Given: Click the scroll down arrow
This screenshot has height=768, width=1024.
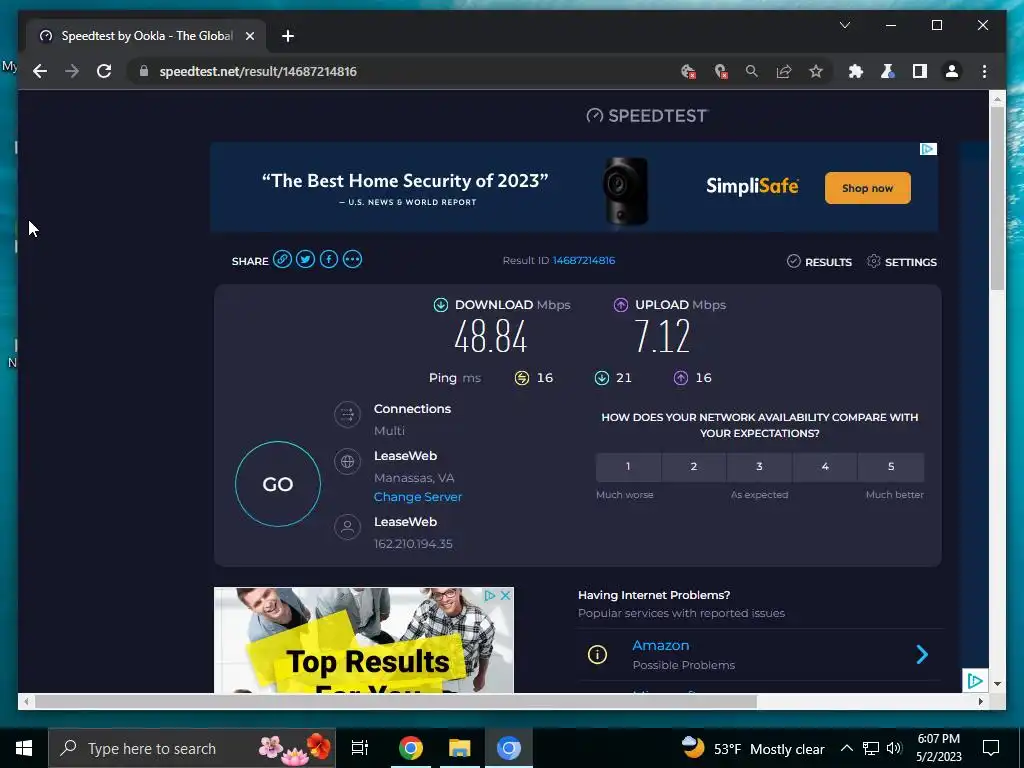Looking at the screenshot, I should (x=997, y=684).
